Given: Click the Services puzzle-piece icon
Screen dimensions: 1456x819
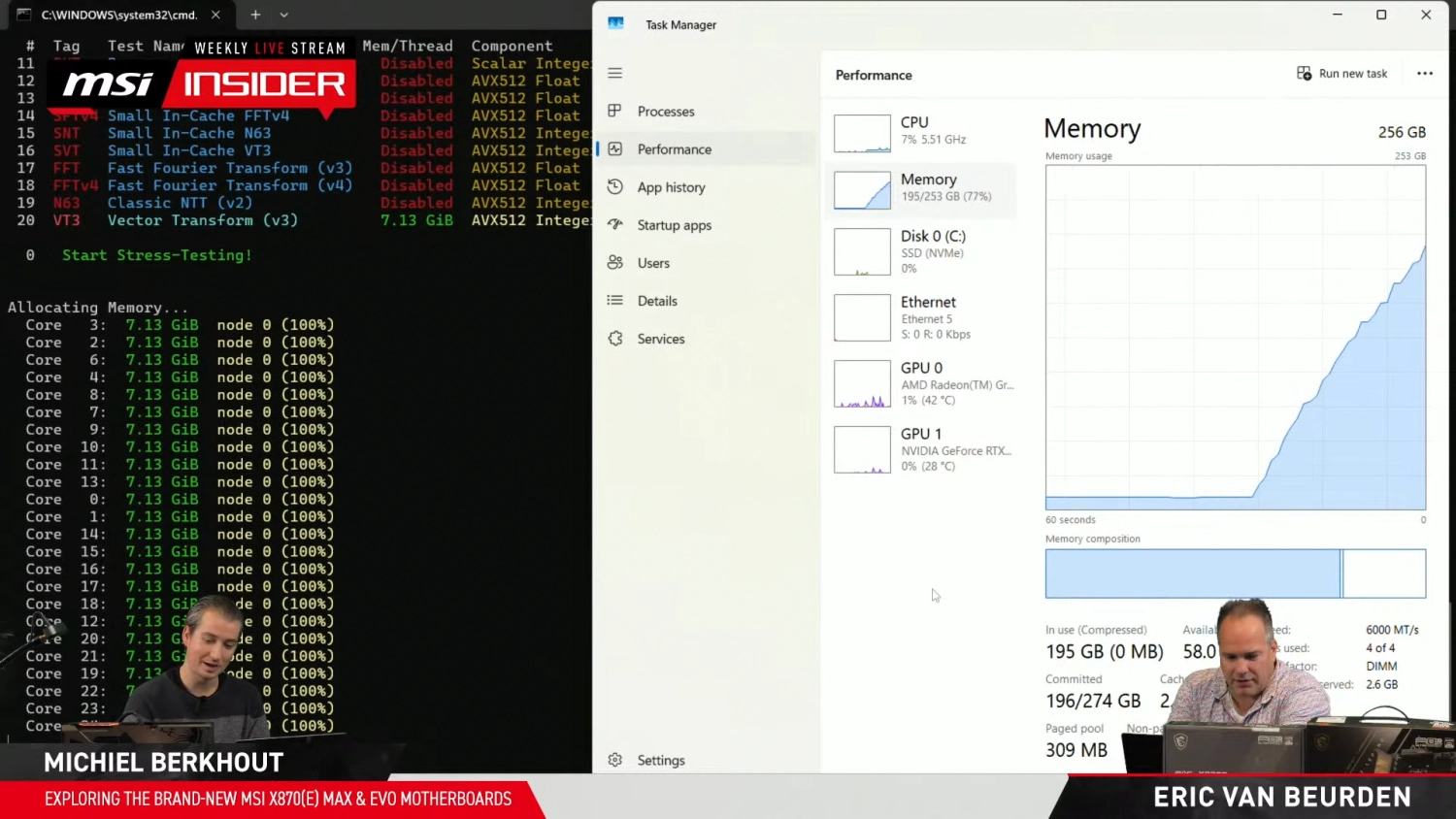Looking at the screenshot, I should coord(614,339).
